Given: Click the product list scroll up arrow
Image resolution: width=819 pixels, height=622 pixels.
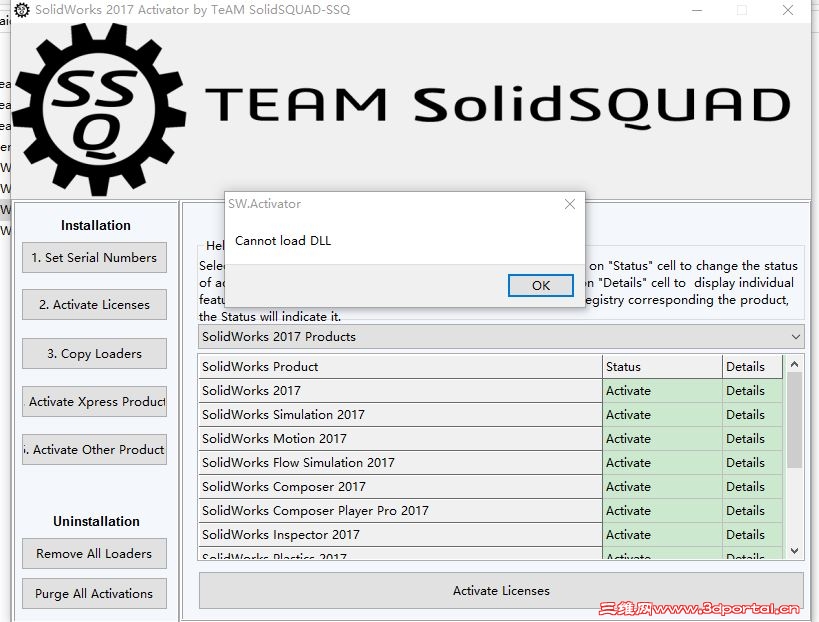Looking at the screenshot, I should click(794, 364).
